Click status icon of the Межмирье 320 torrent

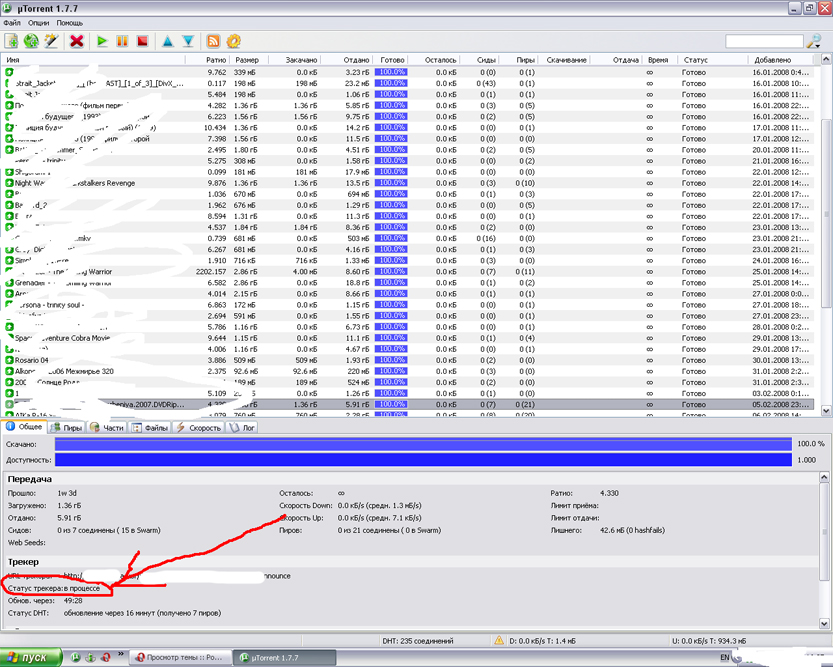pos(10,371)
